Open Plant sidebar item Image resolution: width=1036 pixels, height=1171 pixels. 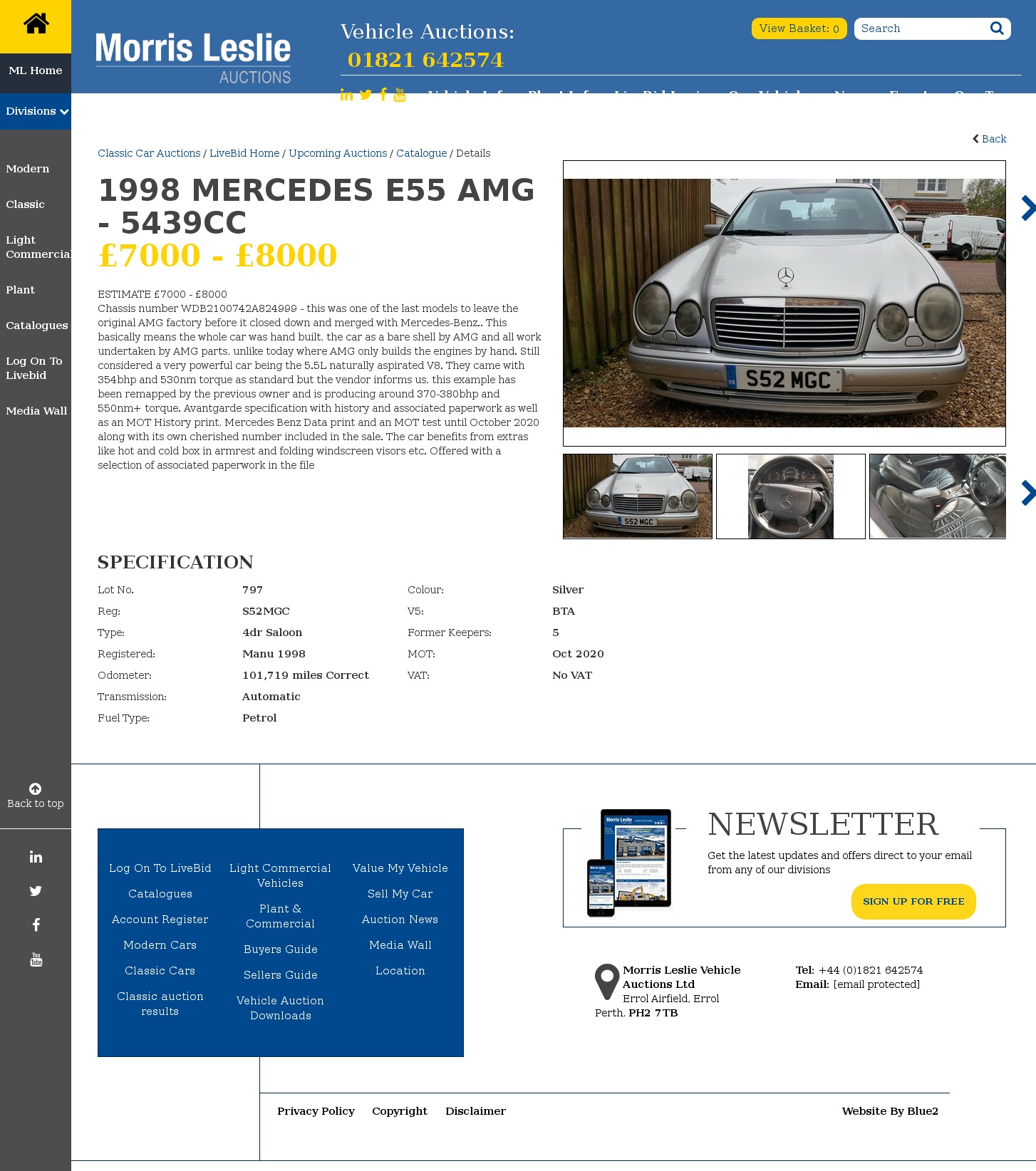[x=20, y=290]
